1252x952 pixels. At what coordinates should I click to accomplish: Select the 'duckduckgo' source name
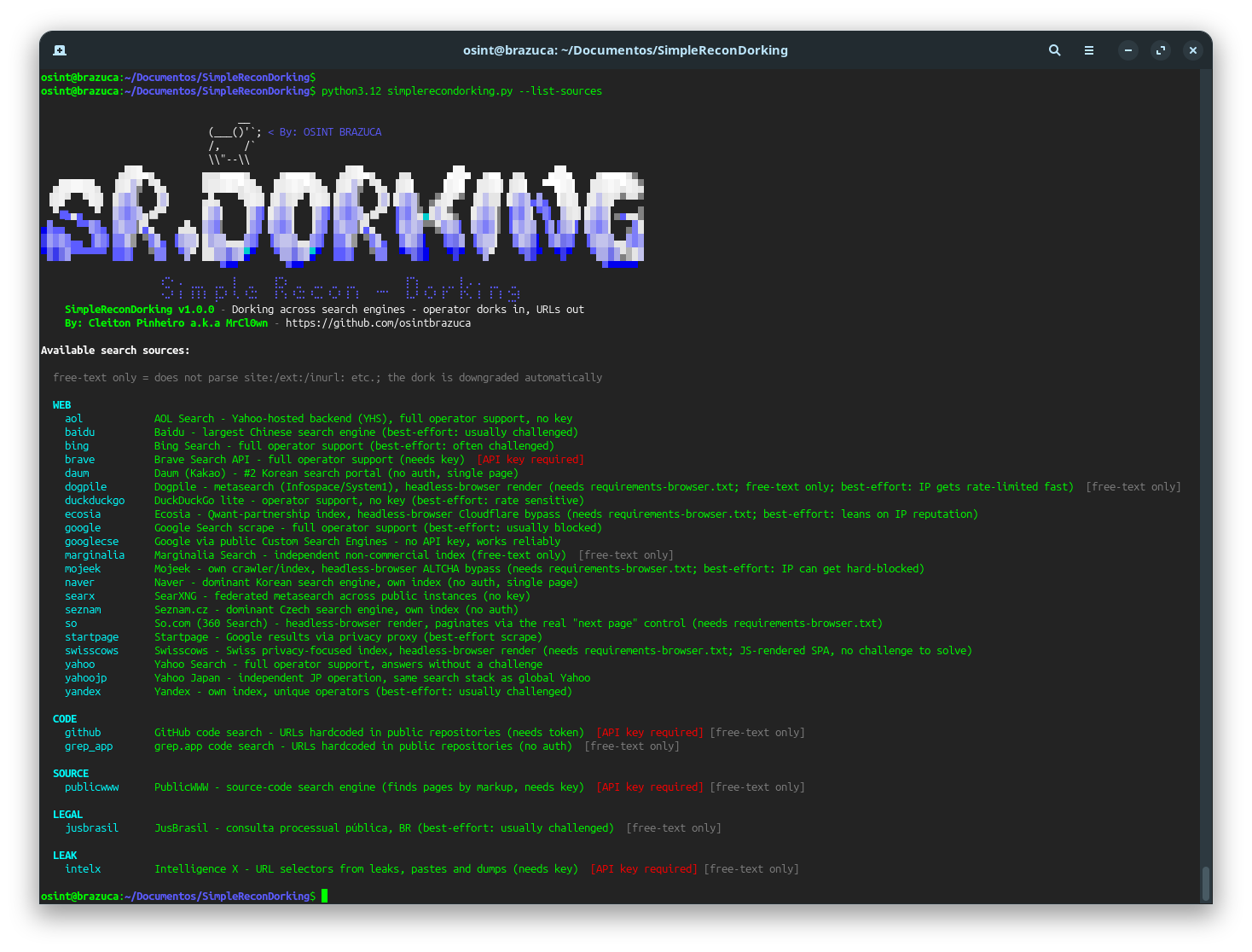pyautogui.click(x=95, y=501)
